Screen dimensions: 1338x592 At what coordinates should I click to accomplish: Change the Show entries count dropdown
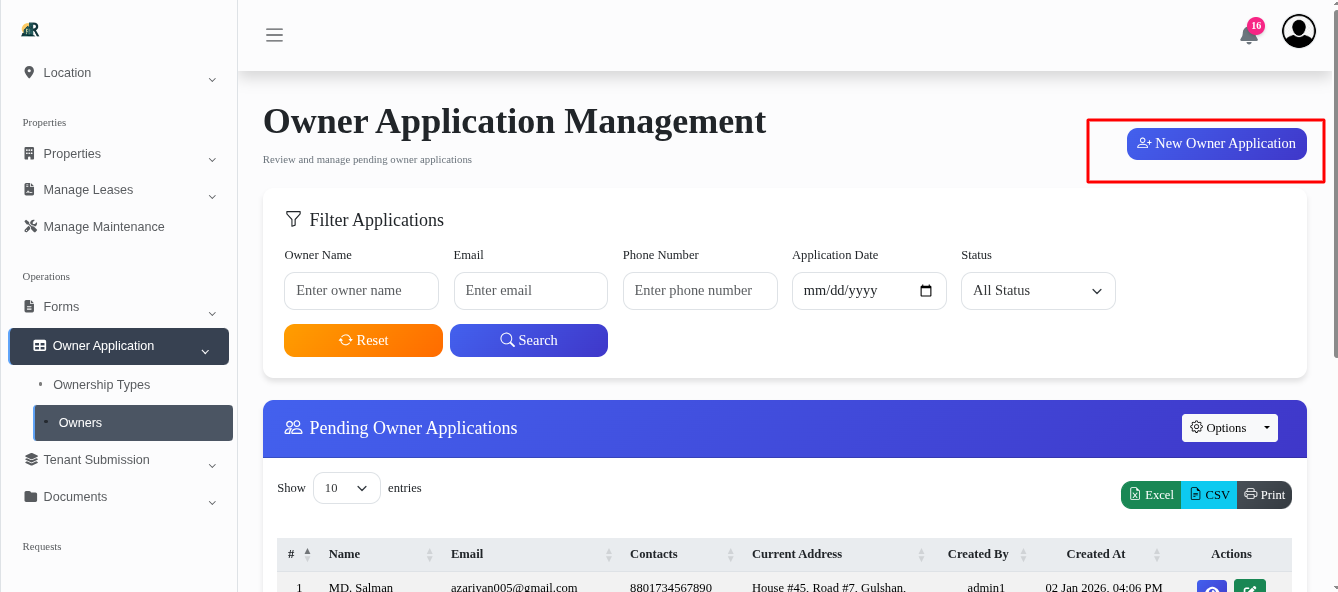click(x=346, y=488)
